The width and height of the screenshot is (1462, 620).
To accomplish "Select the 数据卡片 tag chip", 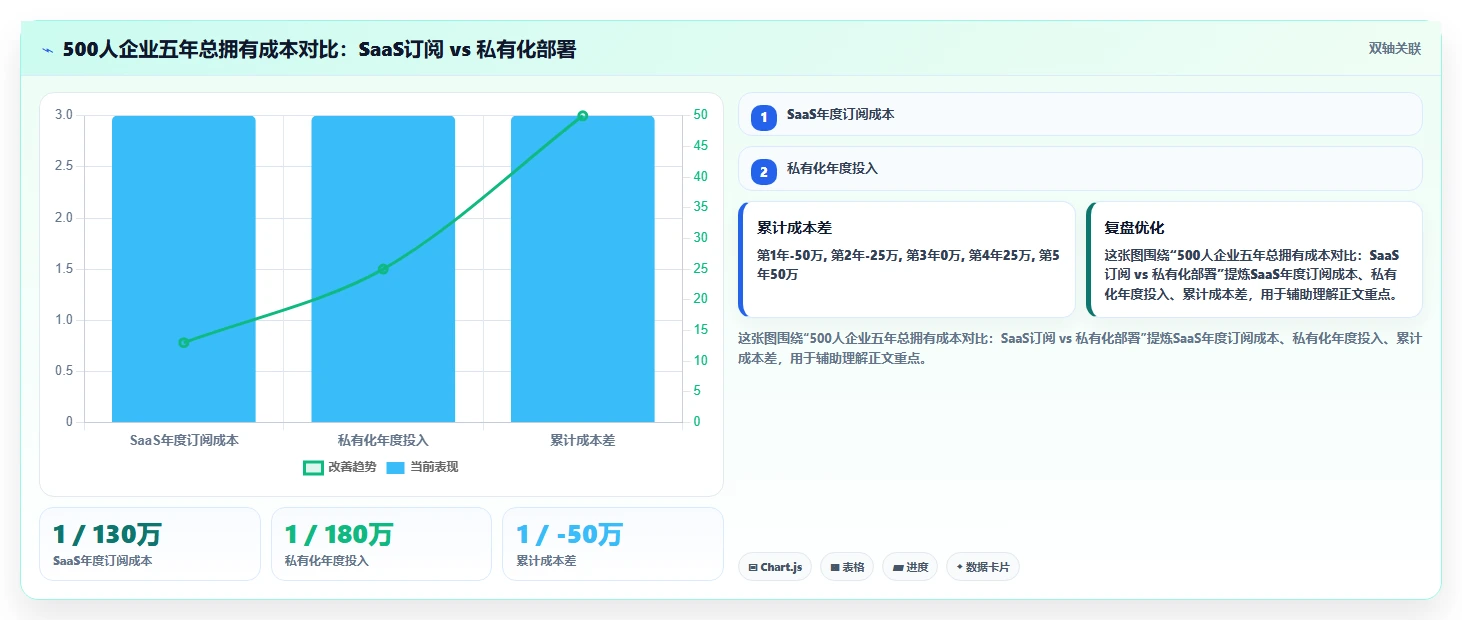I will coord(983,567).
